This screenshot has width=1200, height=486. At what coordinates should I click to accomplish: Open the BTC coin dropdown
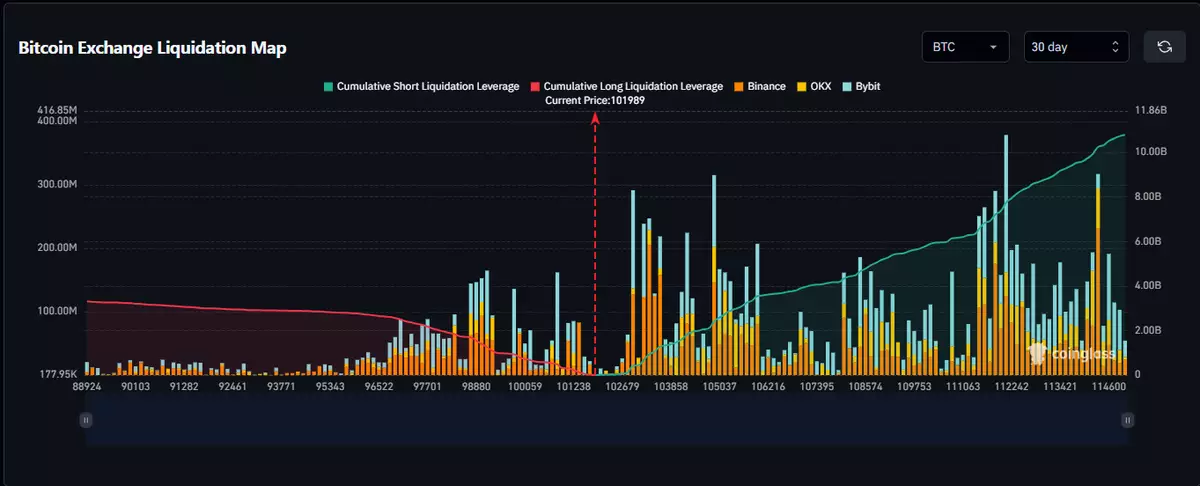(965, 47)
